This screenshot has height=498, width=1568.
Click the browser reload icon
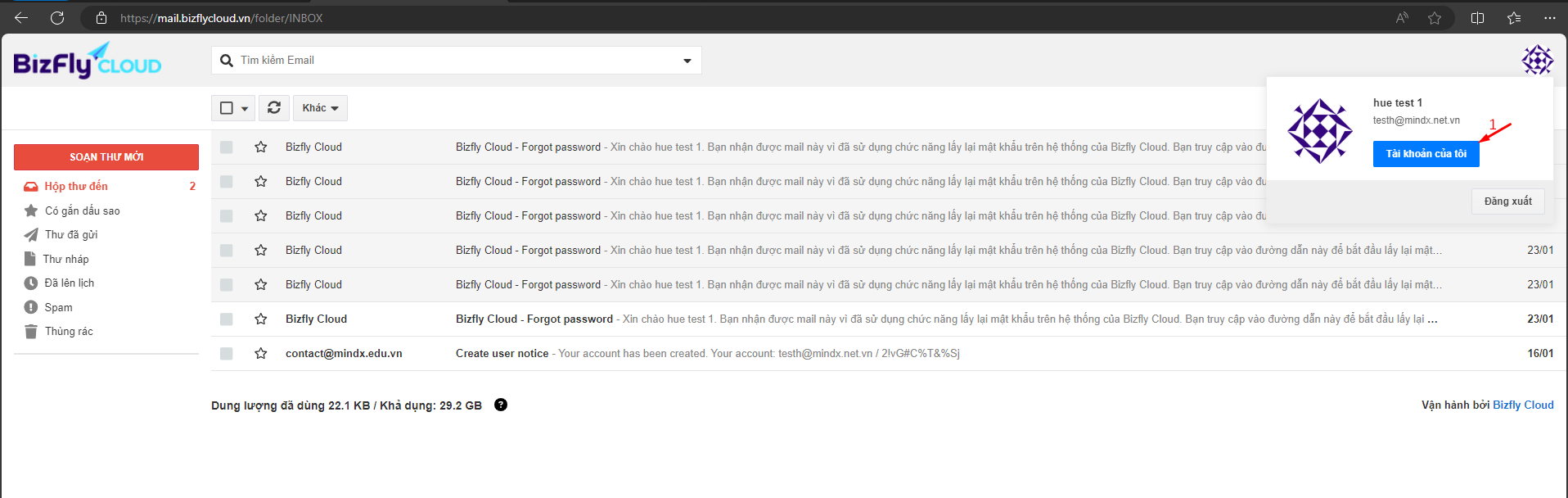[x=57, y=18]
